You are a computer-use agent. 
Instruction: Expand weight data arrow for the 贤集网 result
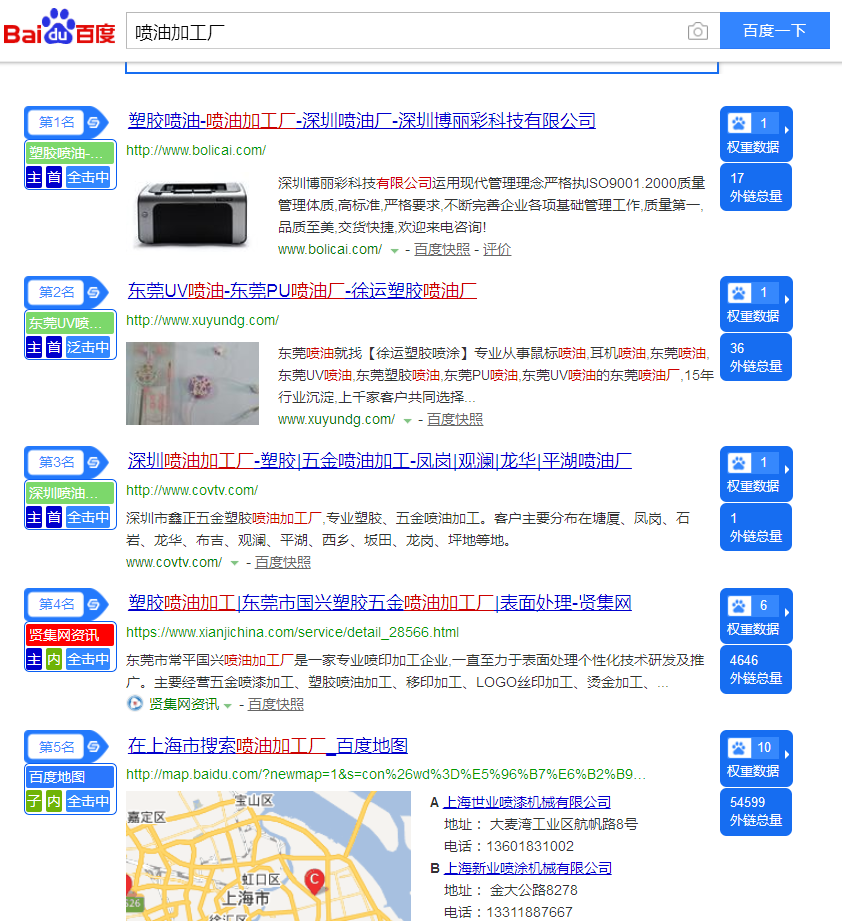(x=786, y=612)
